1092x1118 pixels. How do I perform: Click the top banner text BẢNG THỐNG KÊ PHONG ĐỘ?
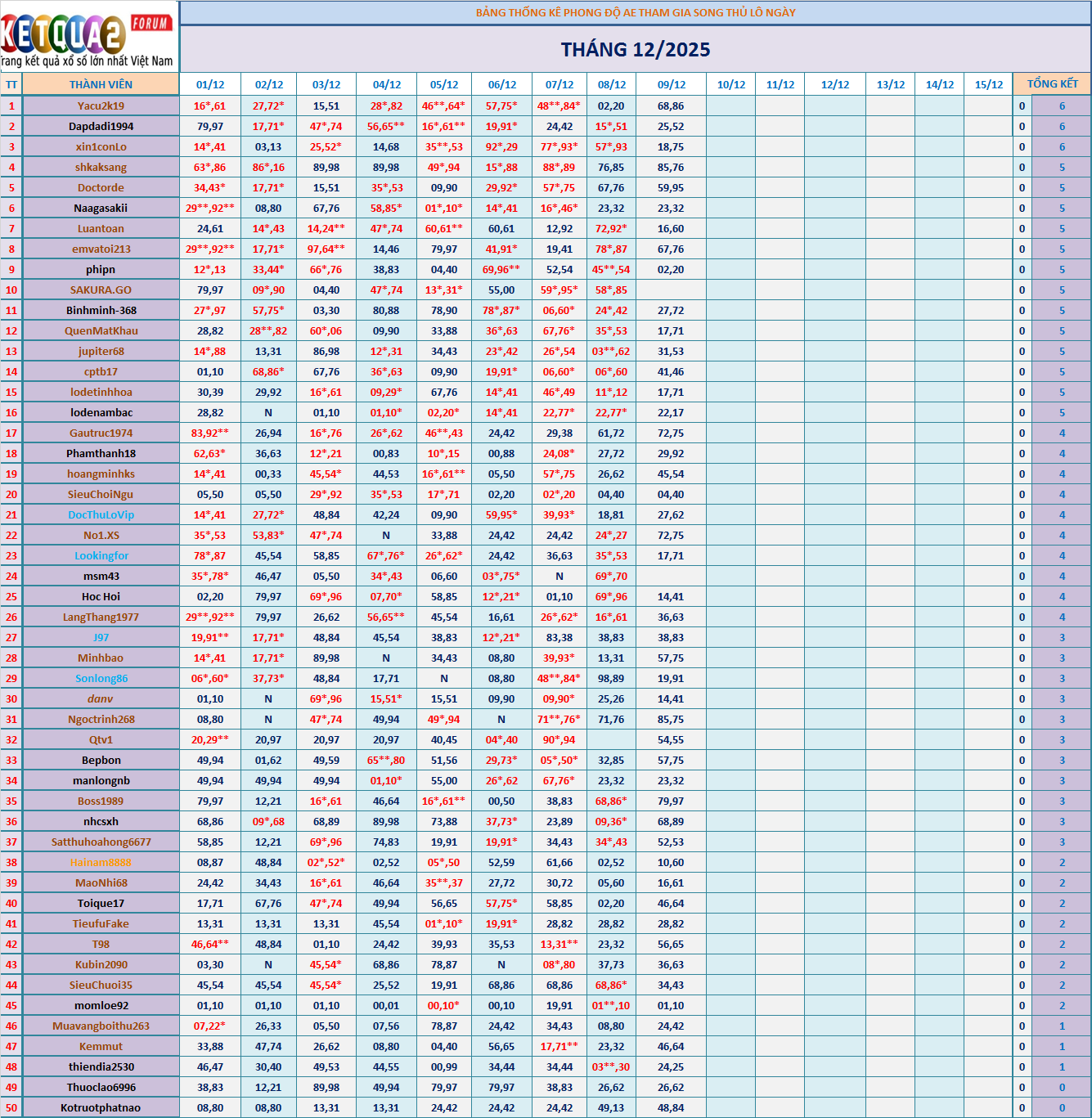635,12
